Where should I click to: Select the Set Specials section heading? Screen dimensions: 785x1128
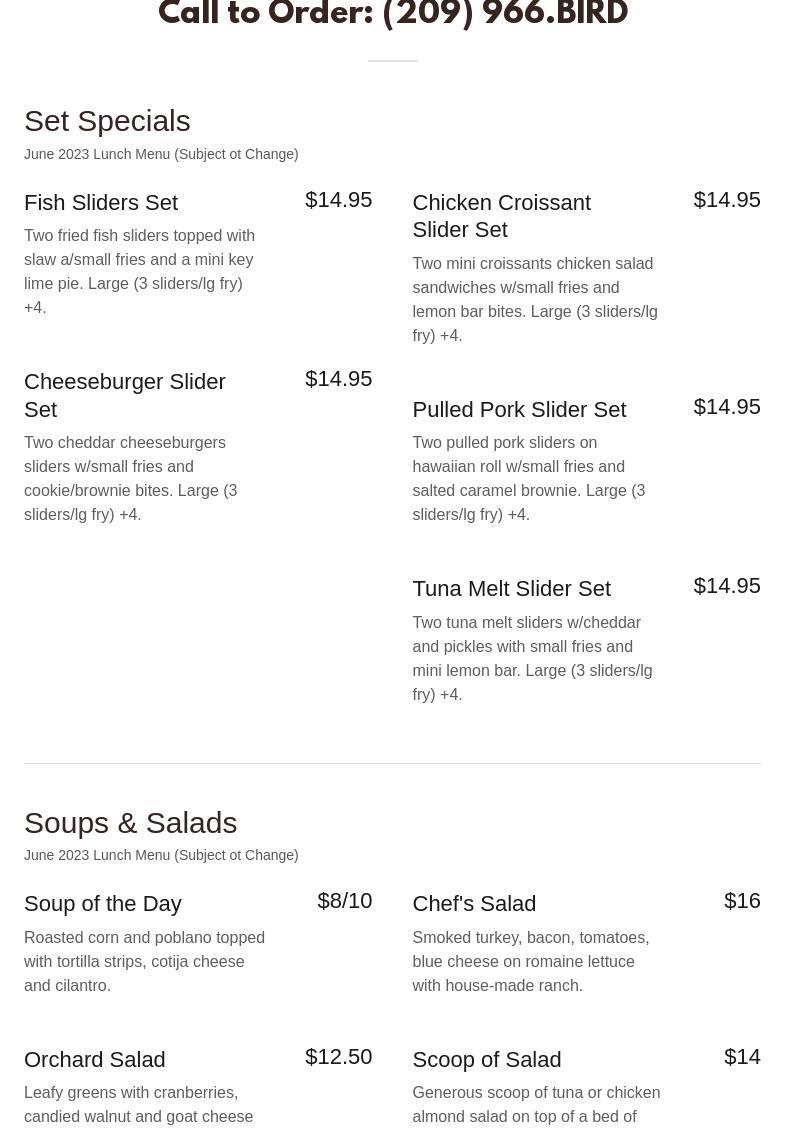pos(107,121)
